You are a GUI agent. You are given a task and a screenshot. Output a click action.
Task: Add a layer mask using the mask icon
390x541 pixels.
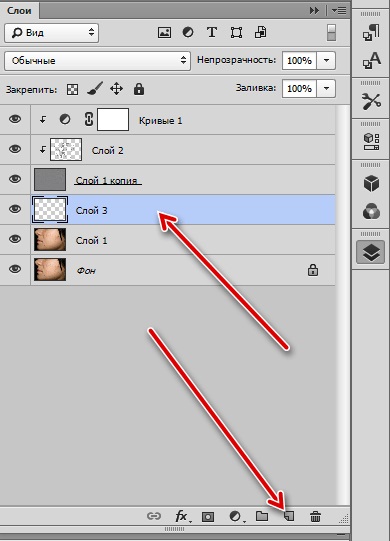tap(208, 517)
